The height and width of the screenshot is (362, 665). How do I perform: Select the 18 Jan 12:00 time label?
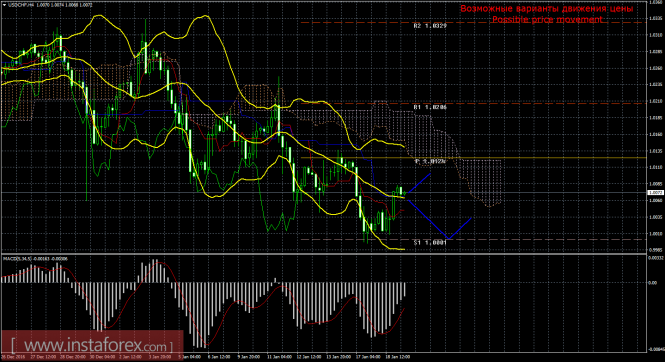pyautogui.click(x=398, y=357)
